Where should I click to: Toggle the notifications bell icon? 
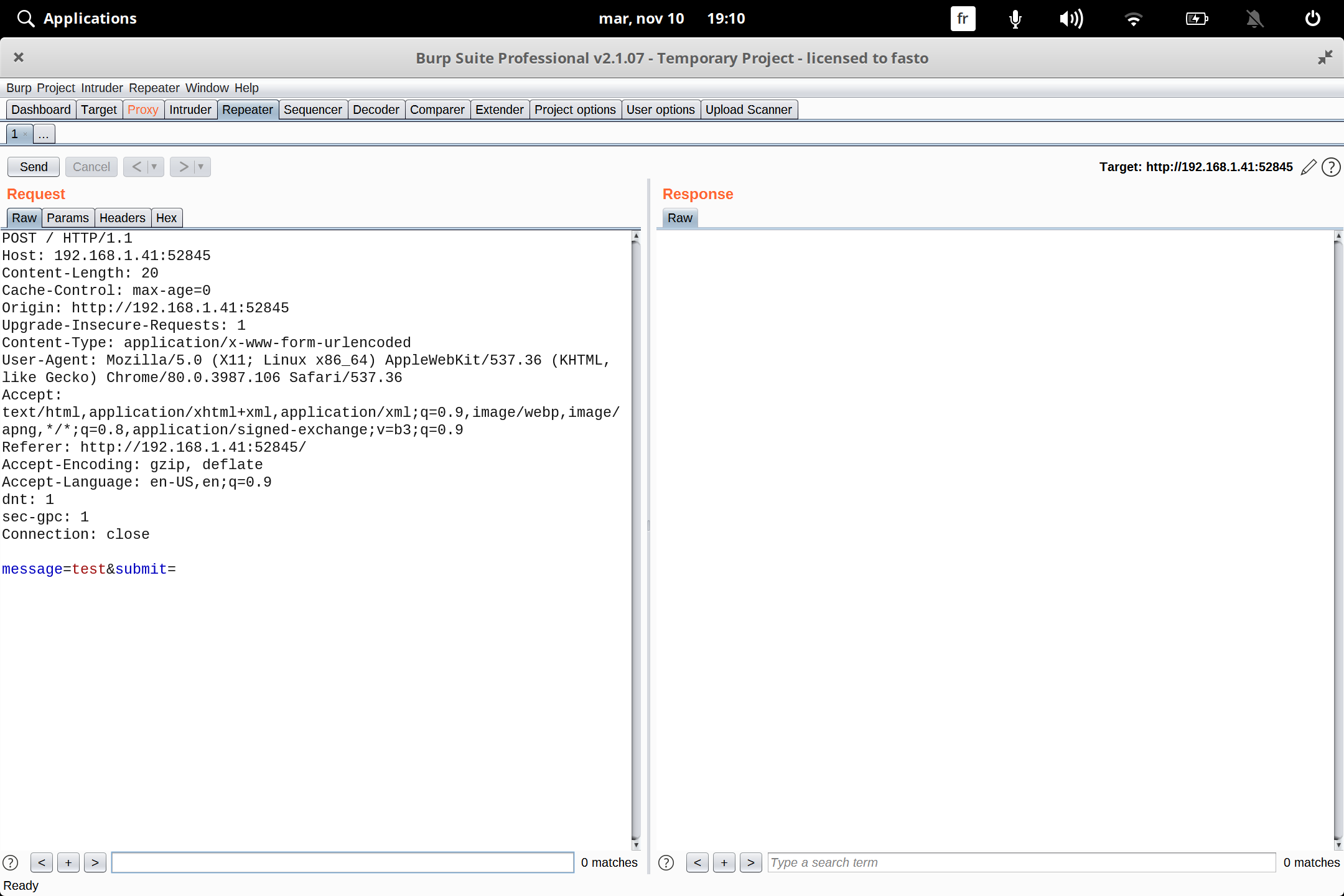pos(1254,19)
